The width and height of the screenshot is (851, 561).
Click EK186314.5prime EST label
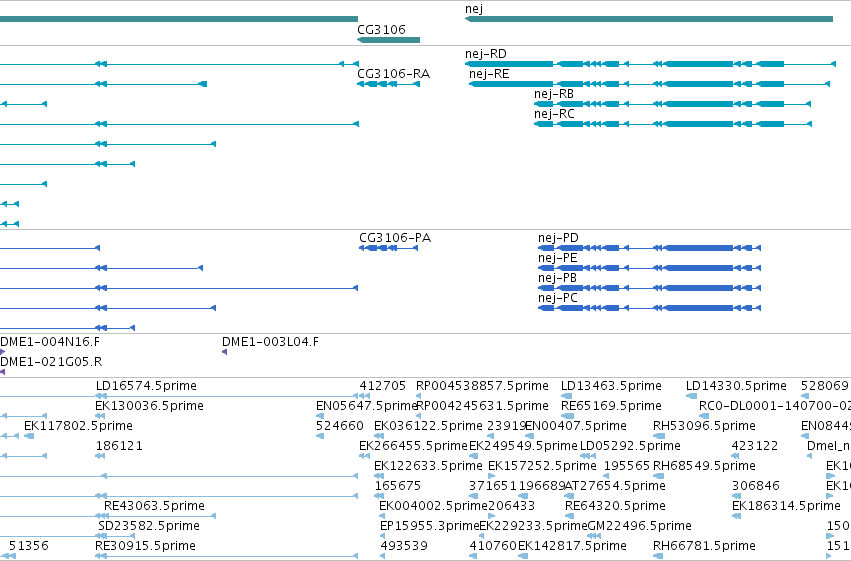(x=786, y=506)
